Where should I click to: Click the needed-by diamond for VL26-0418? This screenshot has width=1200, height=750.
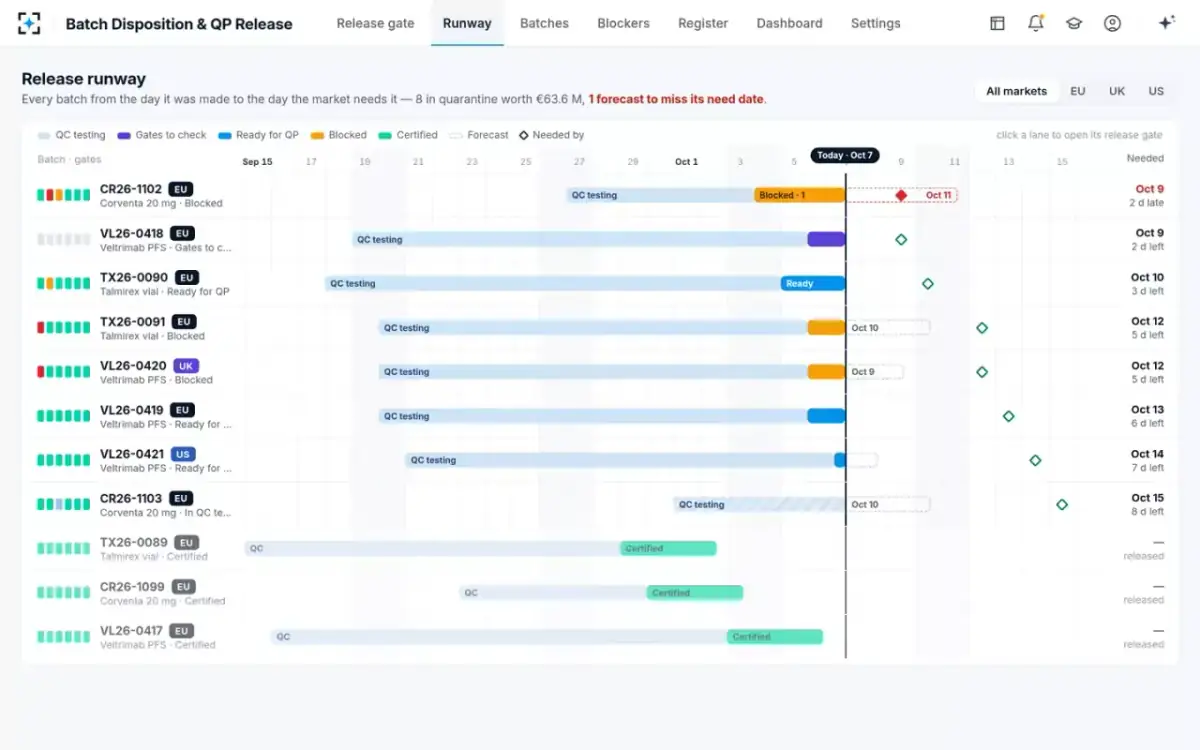tap(901, 239)
